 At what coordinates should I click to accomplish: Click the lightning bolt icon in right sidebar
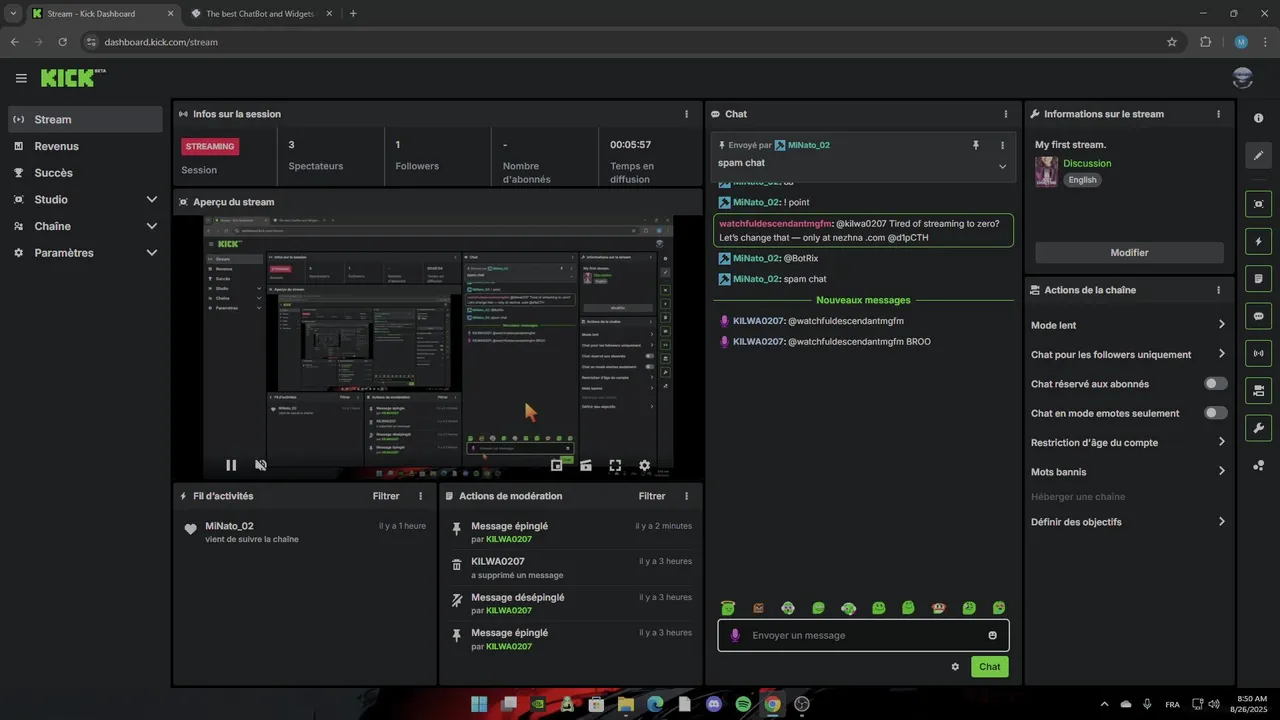point(1258,241)
